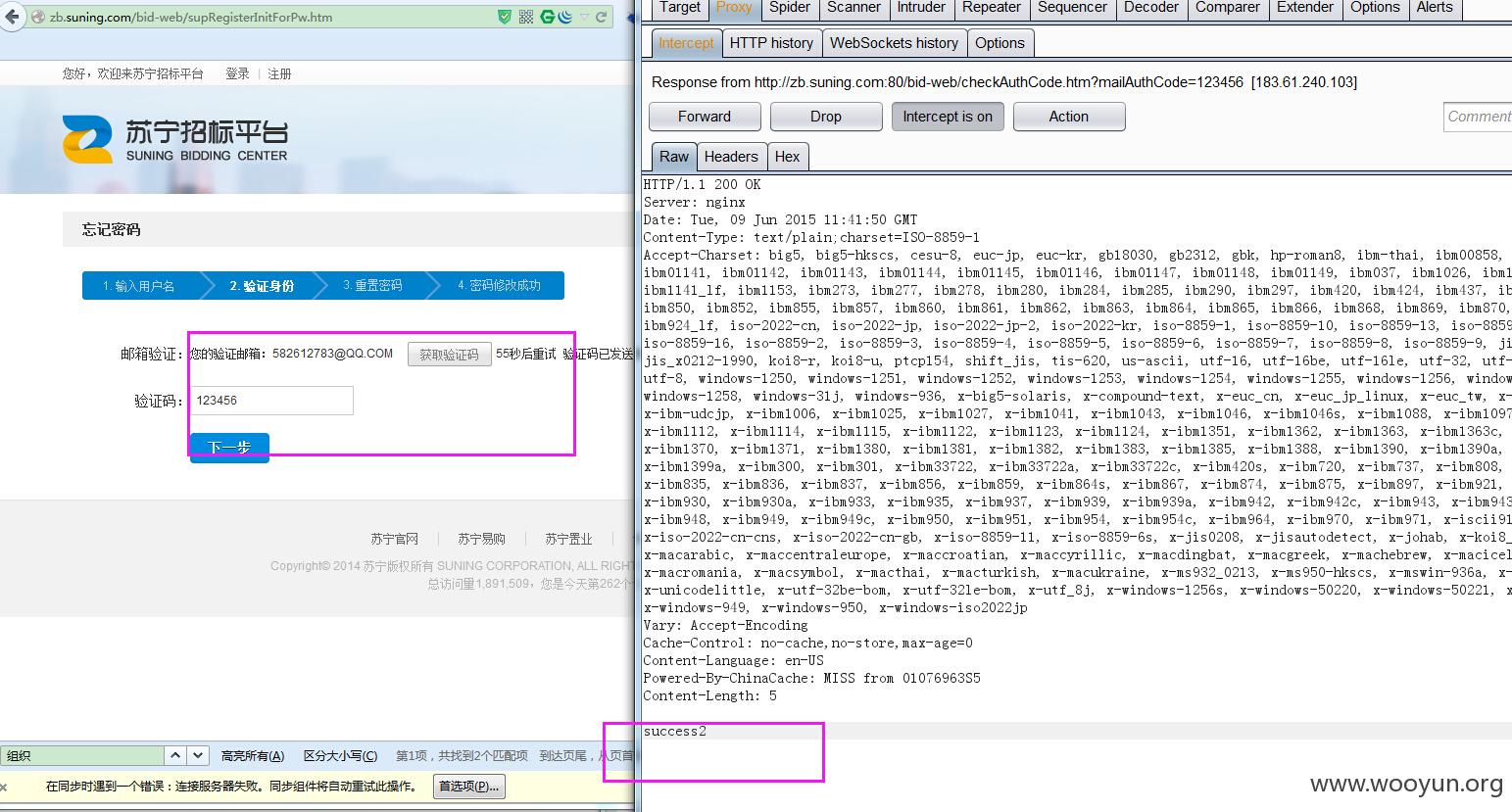Select the Intercept sub-tab

686,43
